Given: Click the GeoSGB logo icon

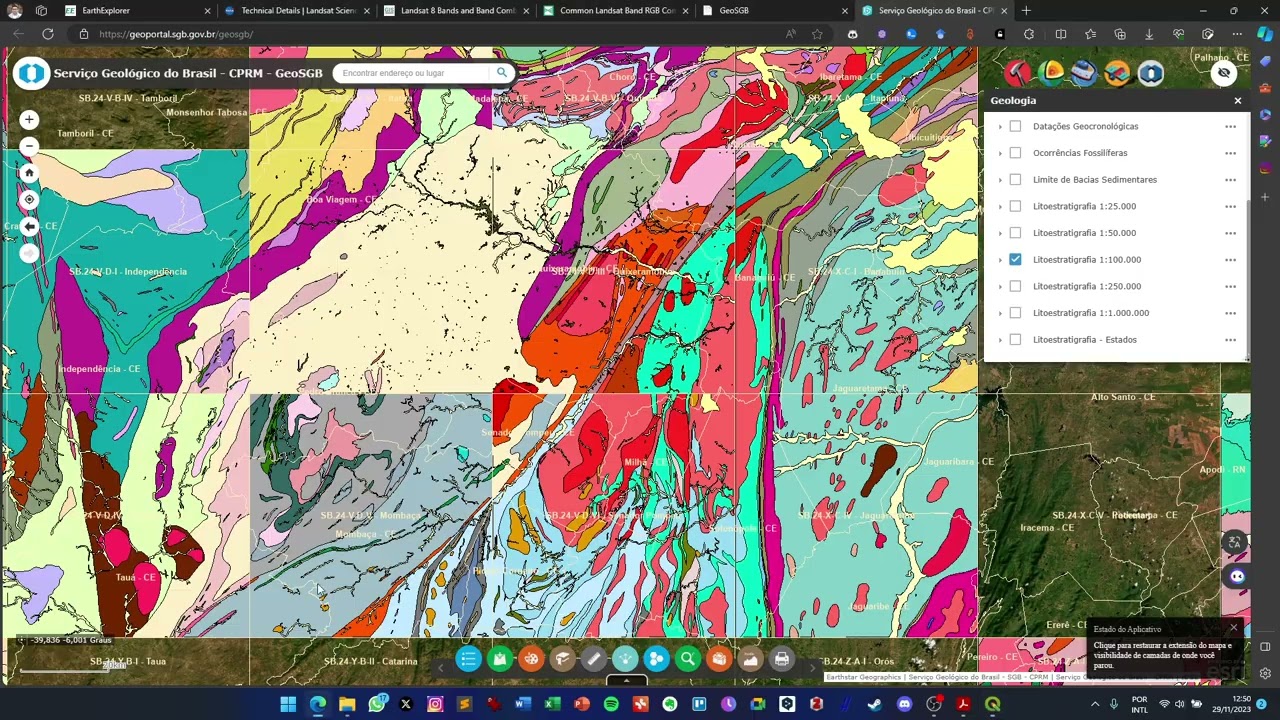Looking at the screenshot, I should (31, 73).
